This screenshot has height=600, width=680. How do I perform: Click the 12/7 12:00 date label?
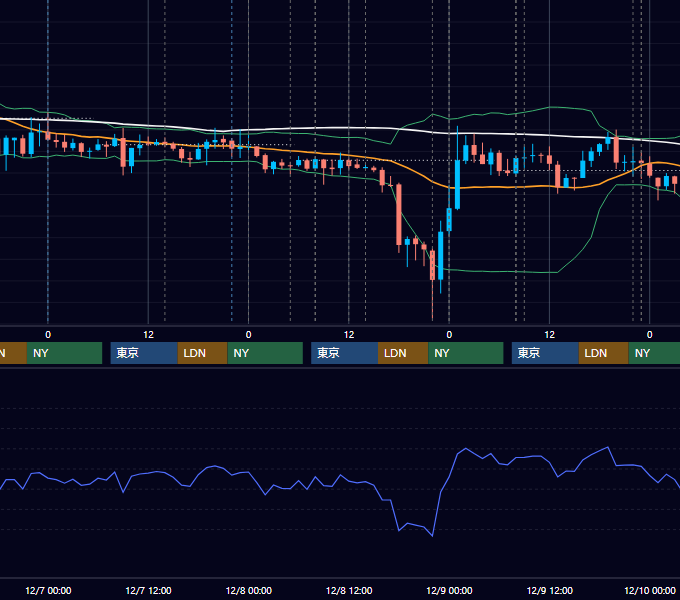(x=148, y=590)
